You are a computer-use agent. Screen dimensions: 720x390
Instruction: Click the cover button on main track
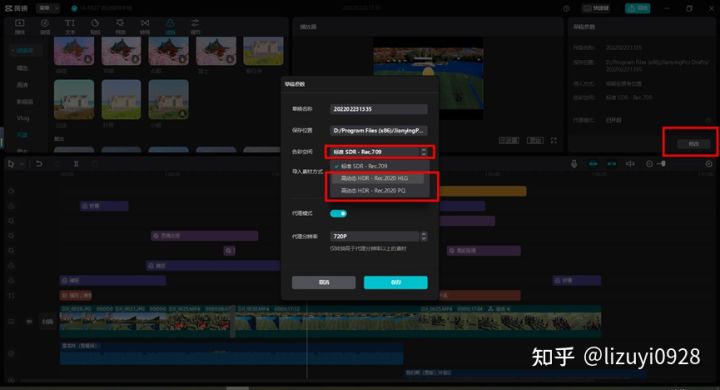point(48,322)
